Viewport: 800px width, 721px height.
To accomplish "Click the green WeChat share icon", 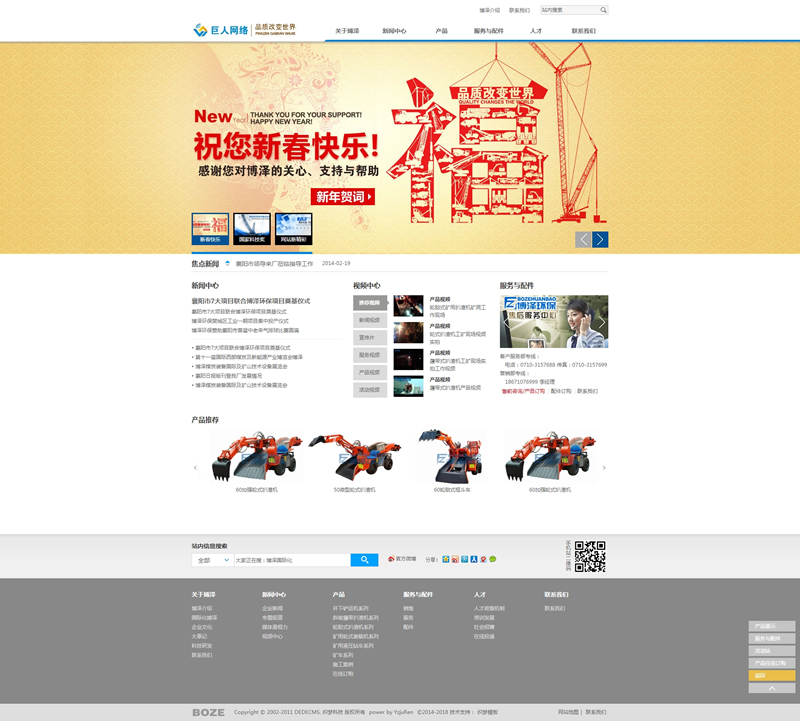I will (492, 559).
